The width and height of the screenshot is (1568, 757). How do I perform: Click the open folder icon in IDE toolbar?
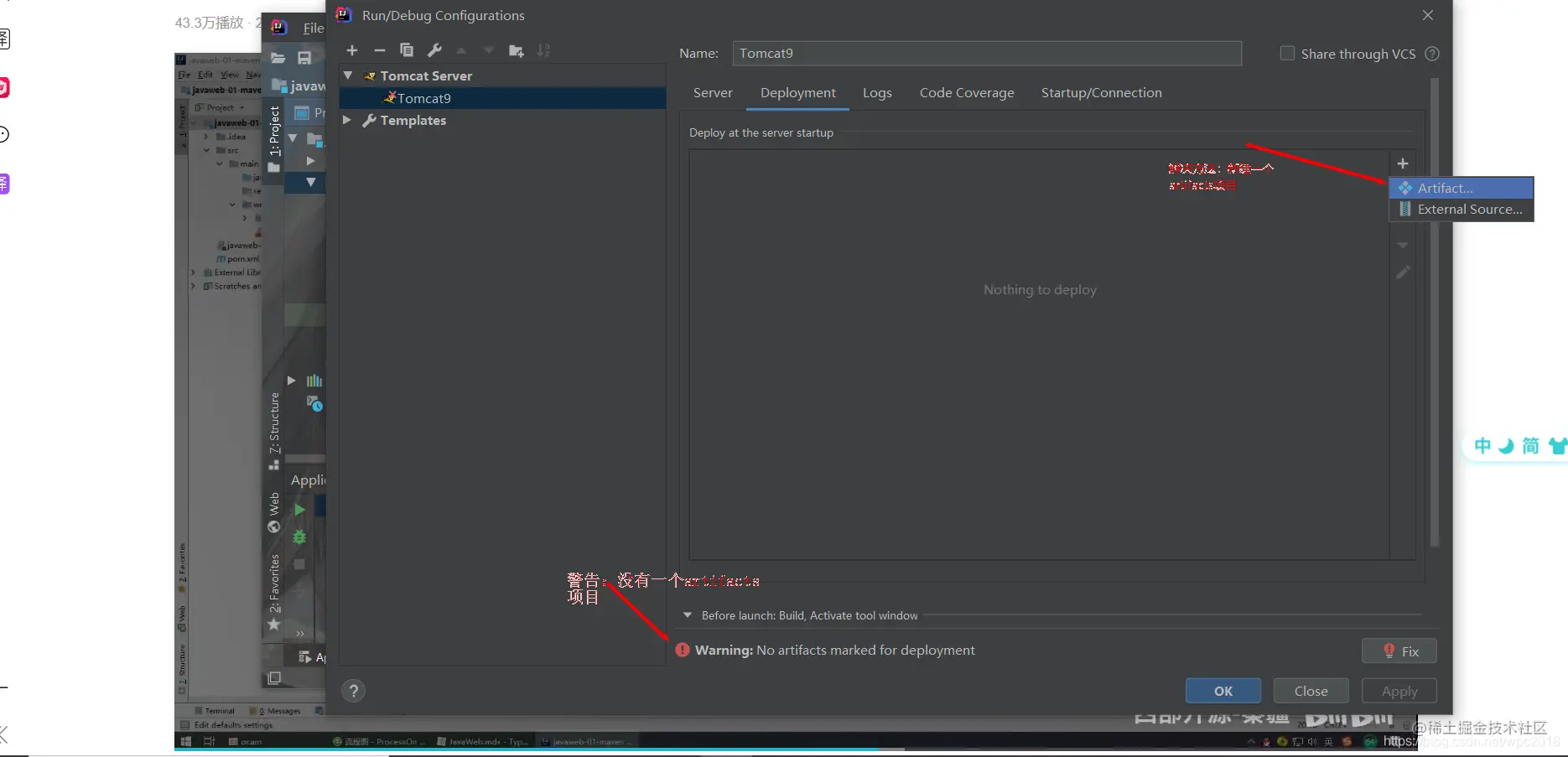(x=278, y=58)
